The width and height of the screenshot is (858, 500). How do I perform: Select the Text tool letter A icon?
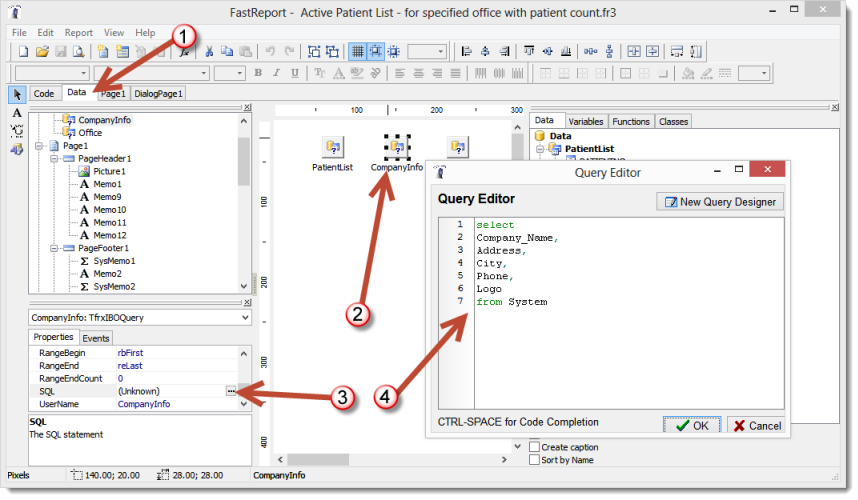(17, 113)
